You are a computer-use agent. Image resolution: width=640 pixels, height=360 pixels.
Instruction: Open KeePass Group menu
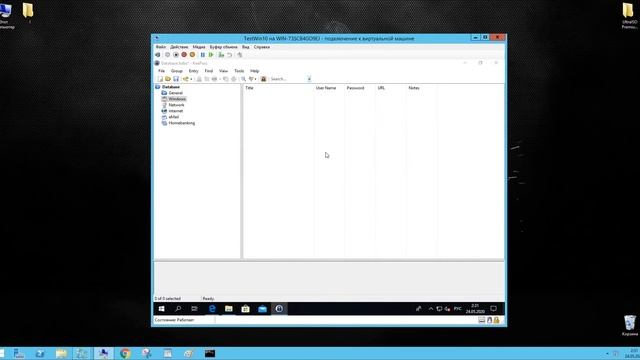point(177,71)
